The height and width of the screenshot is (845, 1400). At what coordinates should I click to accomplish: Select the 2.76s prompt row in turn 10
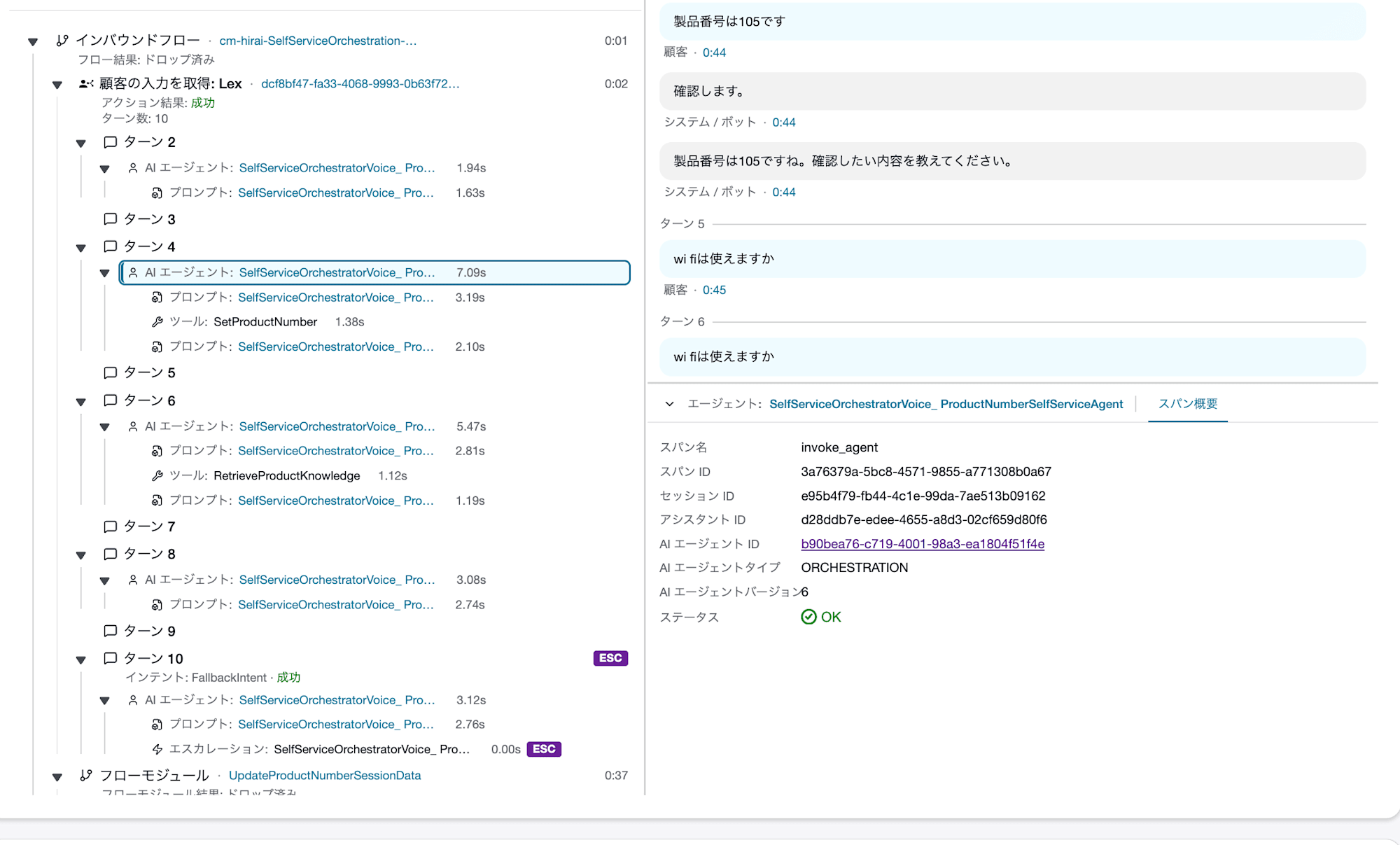pyautogui.click(x=318, y=725)
